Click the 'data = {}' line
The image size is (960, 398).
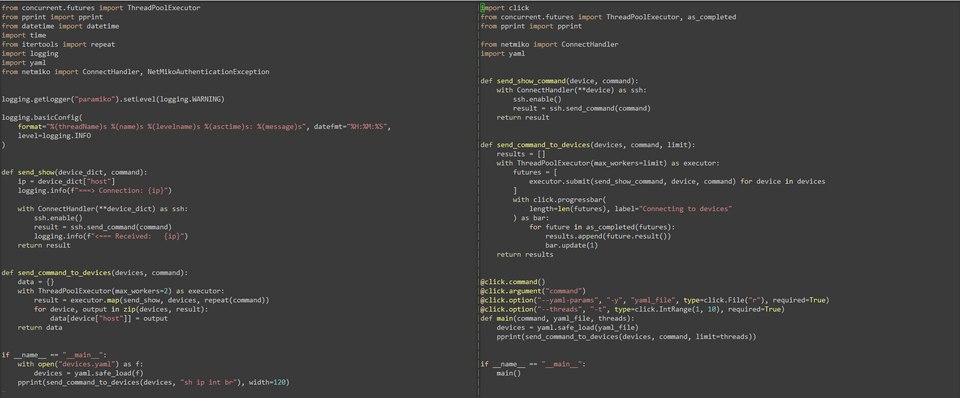(36, 282)
